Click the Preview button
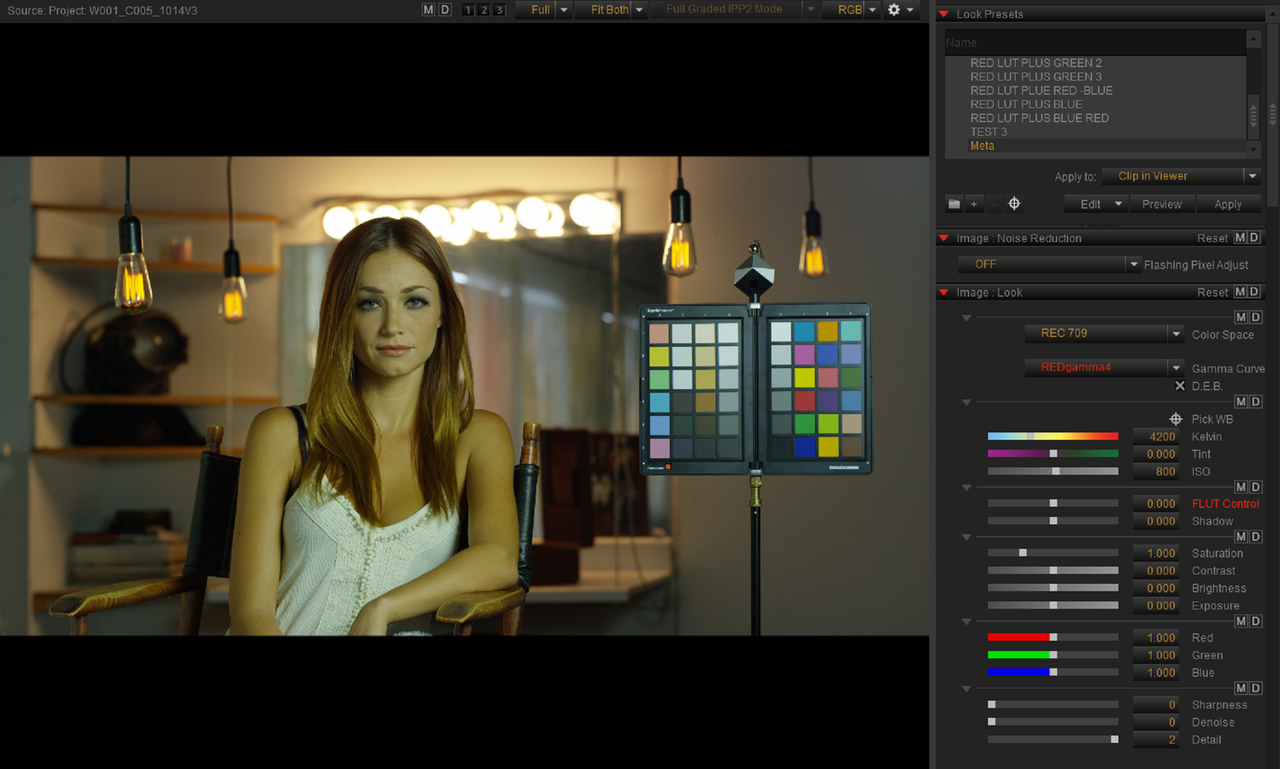This screenshot has width=1280, height=769. point(1162,204)
